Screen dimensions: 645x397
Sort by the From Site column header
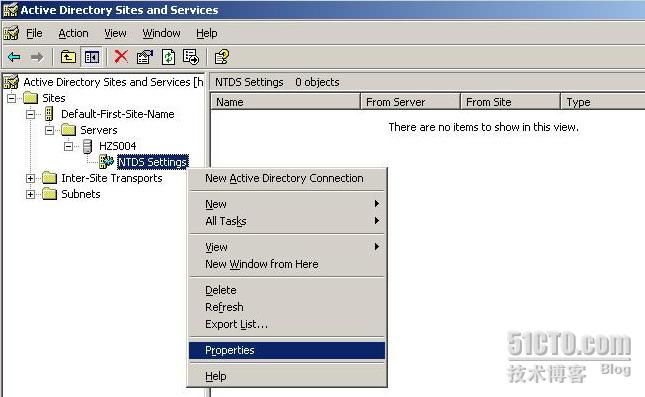(x=510, y=102)
